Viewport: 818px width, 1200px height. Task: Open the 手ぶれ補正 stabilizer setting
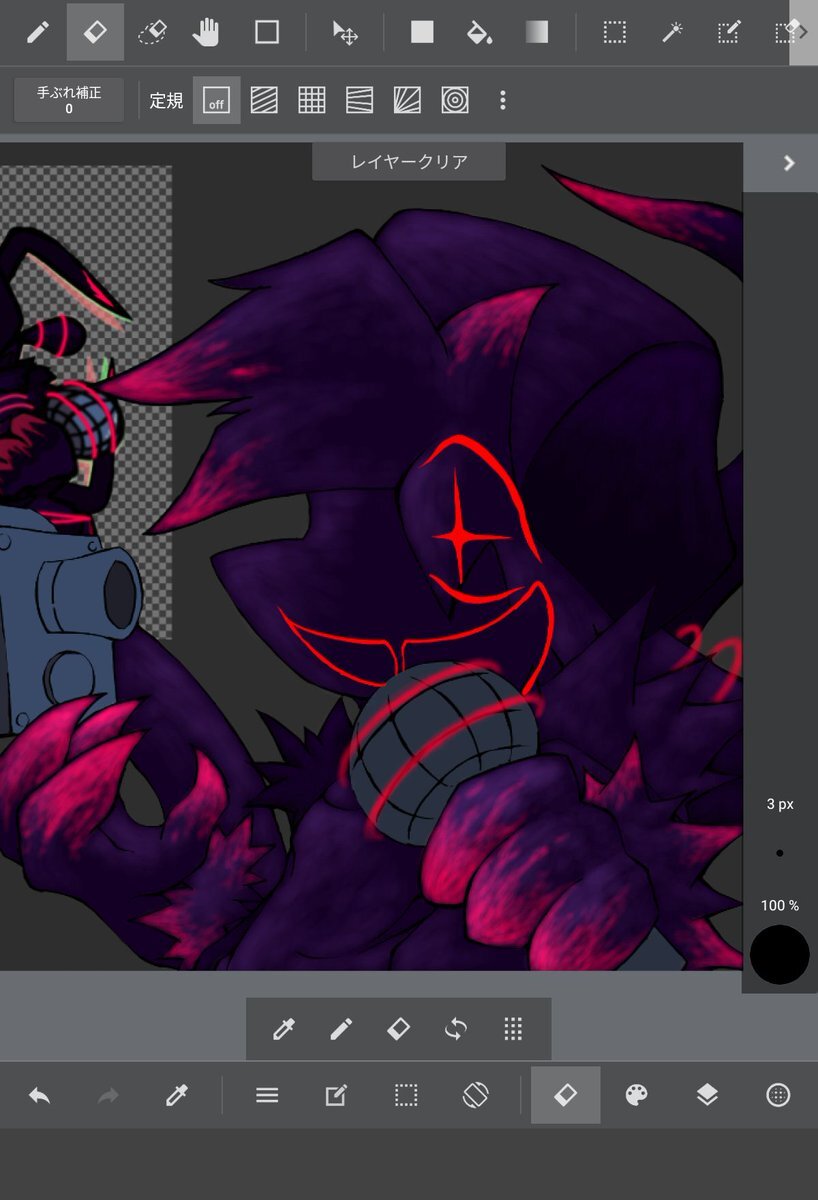(69, 100)
